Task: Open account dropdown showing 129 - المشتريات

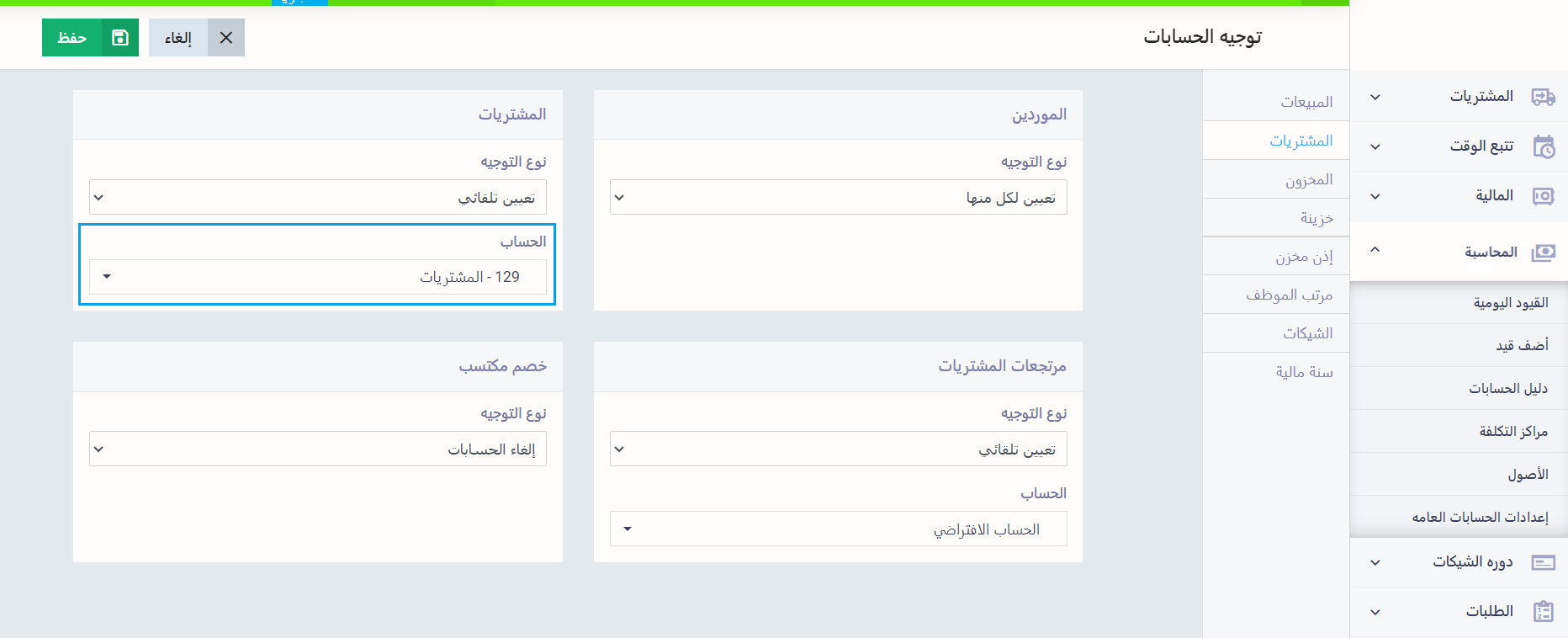Action: point(317,277)
